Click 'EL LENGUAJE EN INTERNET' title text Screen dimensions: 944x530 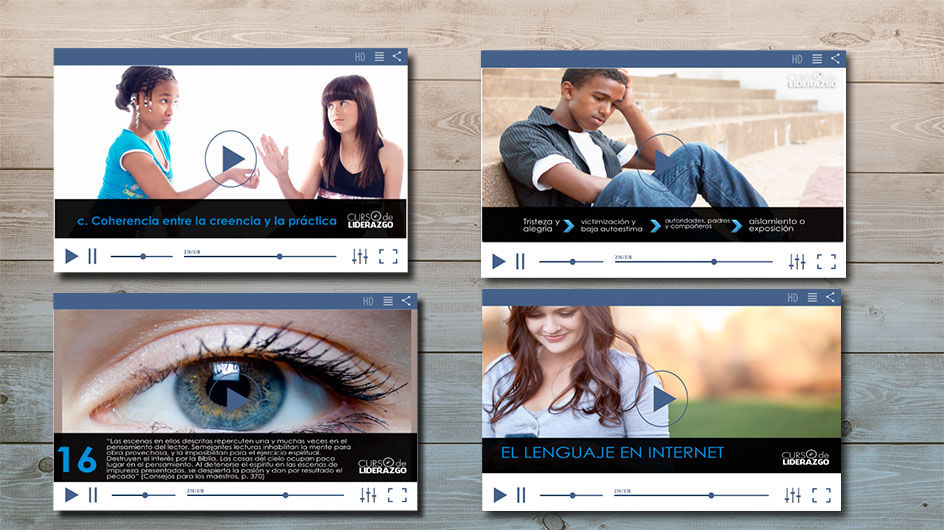[x=612, y=452]
